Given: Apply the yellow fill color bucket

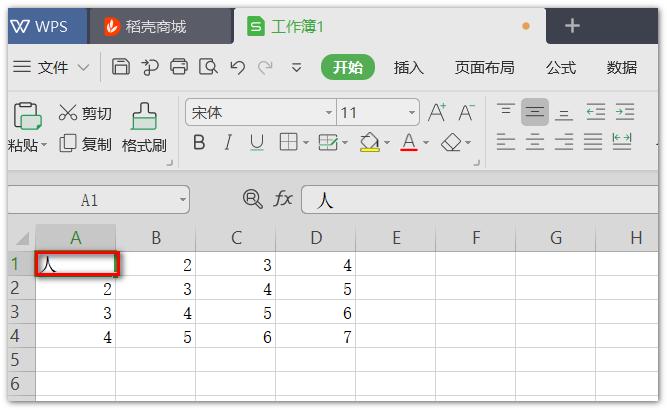Looking at the screenshot, I should (370, 142).
